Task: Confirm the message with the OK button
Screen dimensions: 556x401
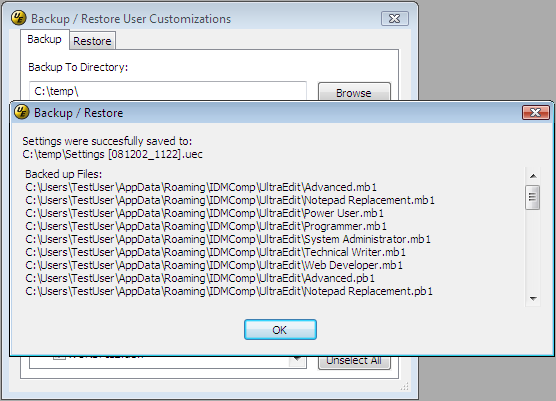Action: point(280,330)
